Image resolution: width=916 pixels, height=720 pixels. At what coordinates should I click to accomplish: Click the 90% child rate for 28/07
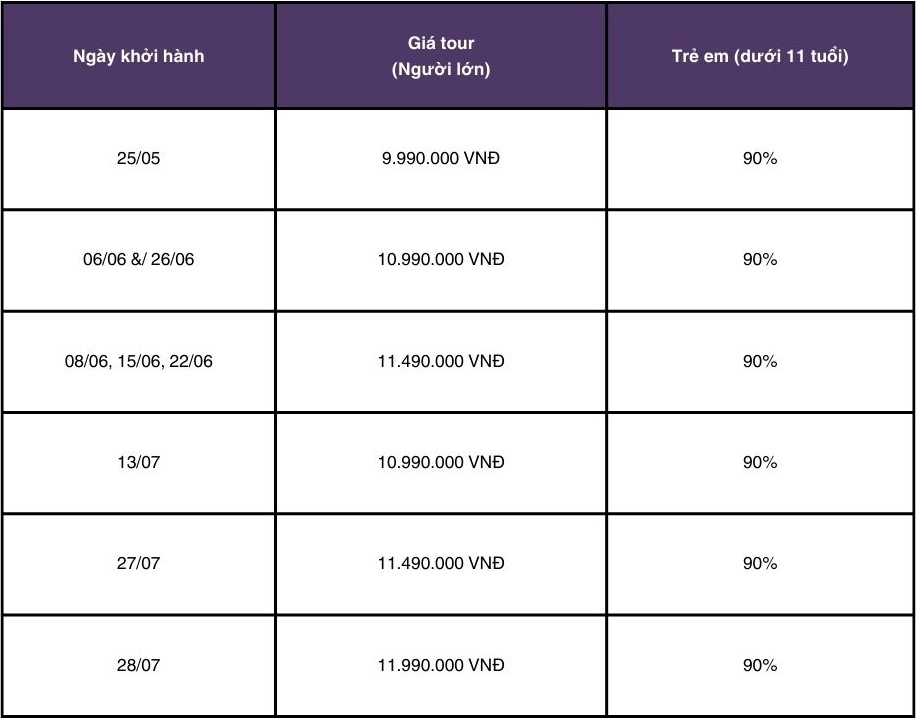click(760, 665)
